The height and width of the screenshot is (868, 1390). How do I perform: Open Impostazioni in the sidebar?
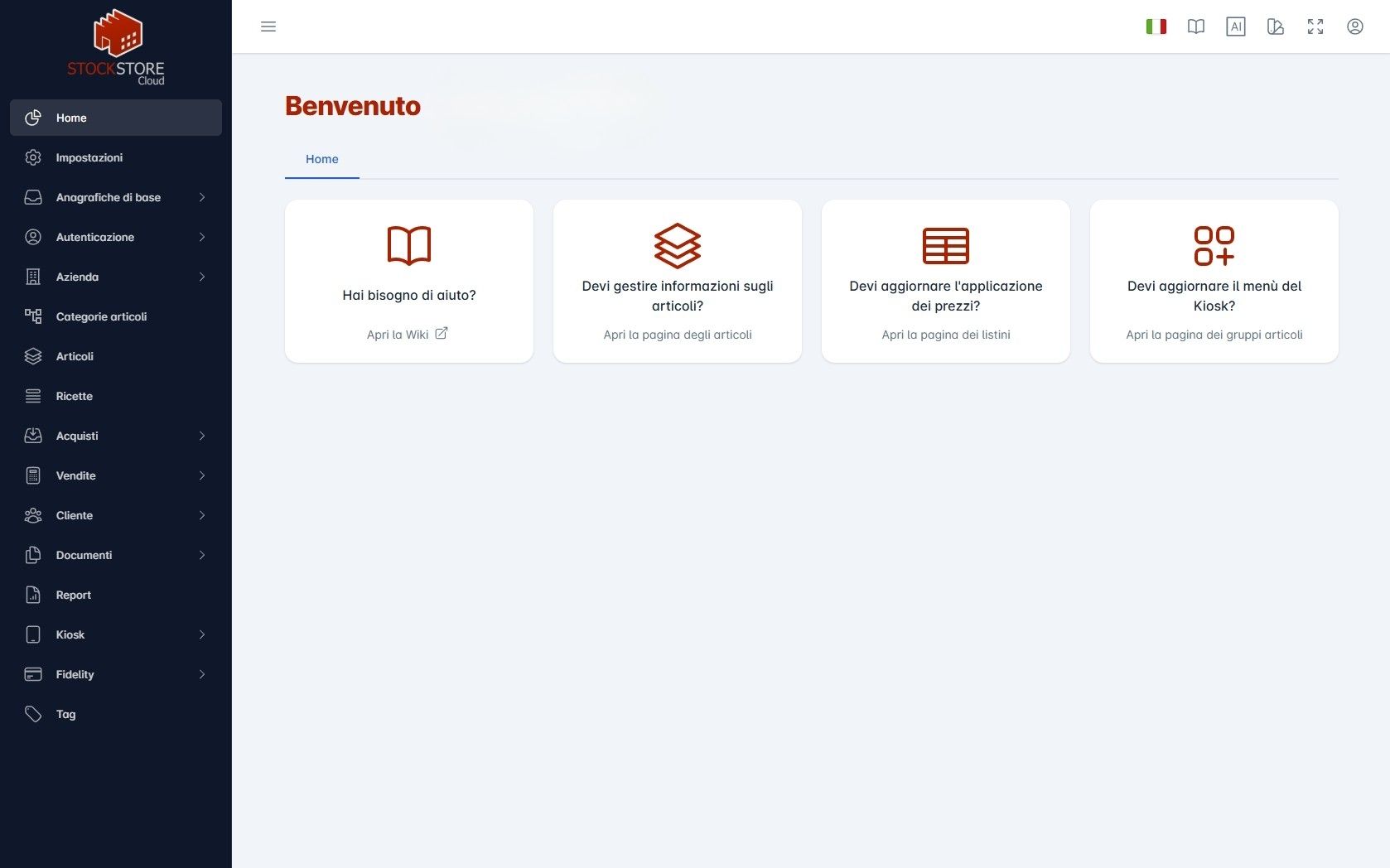[x=116, y=157]
